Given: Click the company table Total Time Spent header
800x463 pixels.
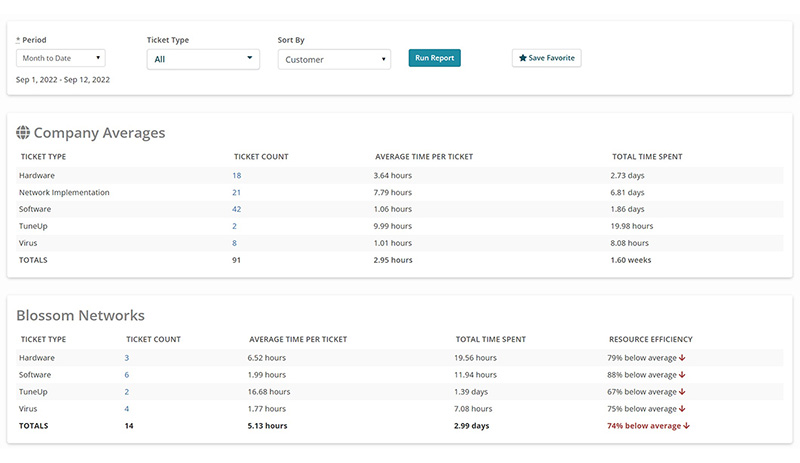Looking at the screenshot, I should [647, 157].
